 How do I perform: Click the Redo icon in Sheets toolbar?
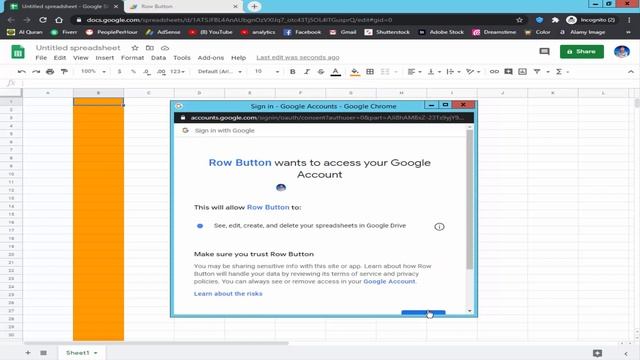click(x=36, y=71)
